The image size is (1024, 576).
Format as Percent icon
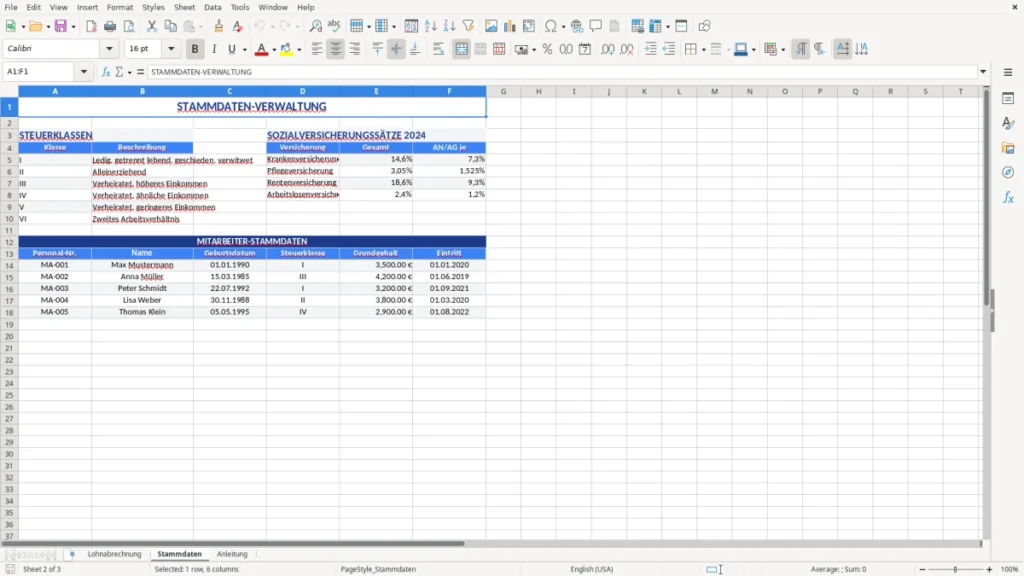(x=547, y=49)
